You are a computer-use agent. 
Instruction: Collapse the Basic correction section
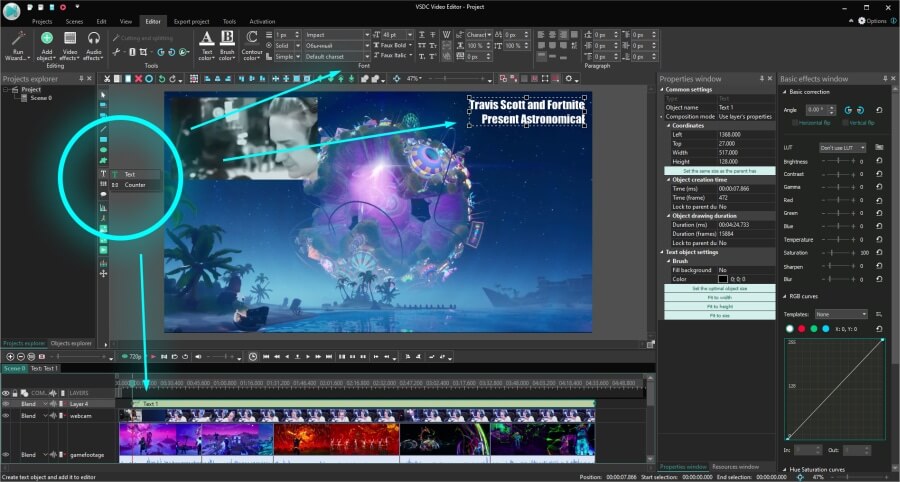[785, 92]
